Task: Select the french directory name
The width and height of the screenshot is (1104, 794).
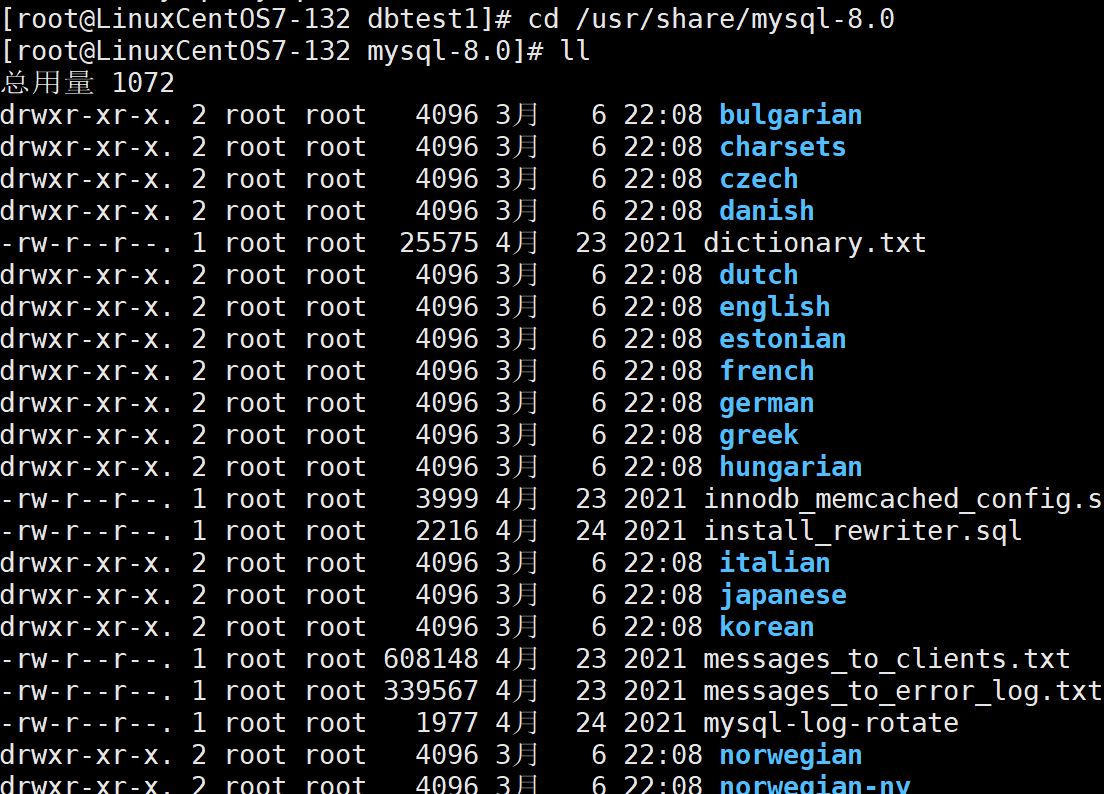Action: [767, 371]
